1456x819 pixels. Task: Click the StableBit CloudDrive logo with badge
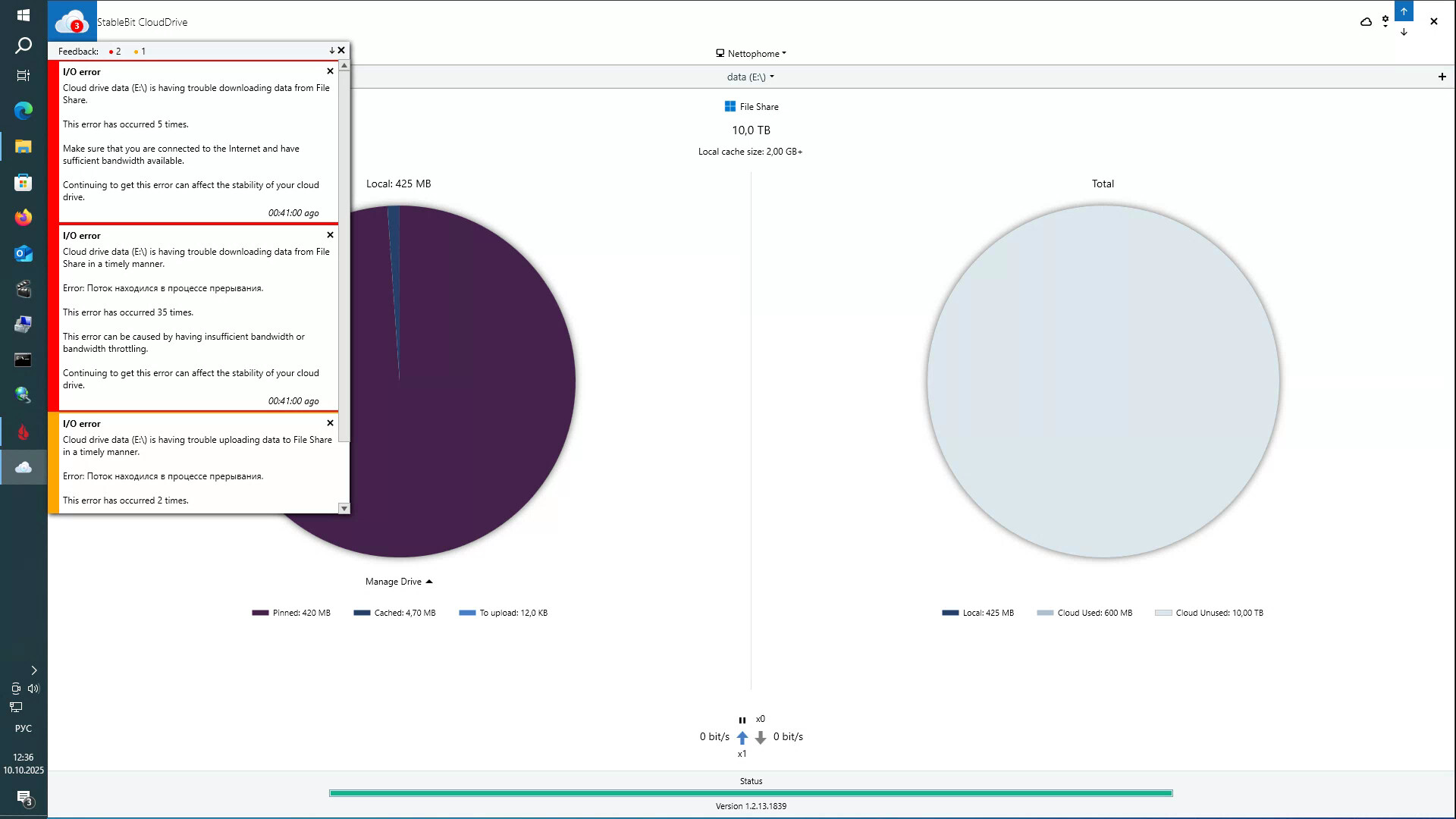point(72,21)
